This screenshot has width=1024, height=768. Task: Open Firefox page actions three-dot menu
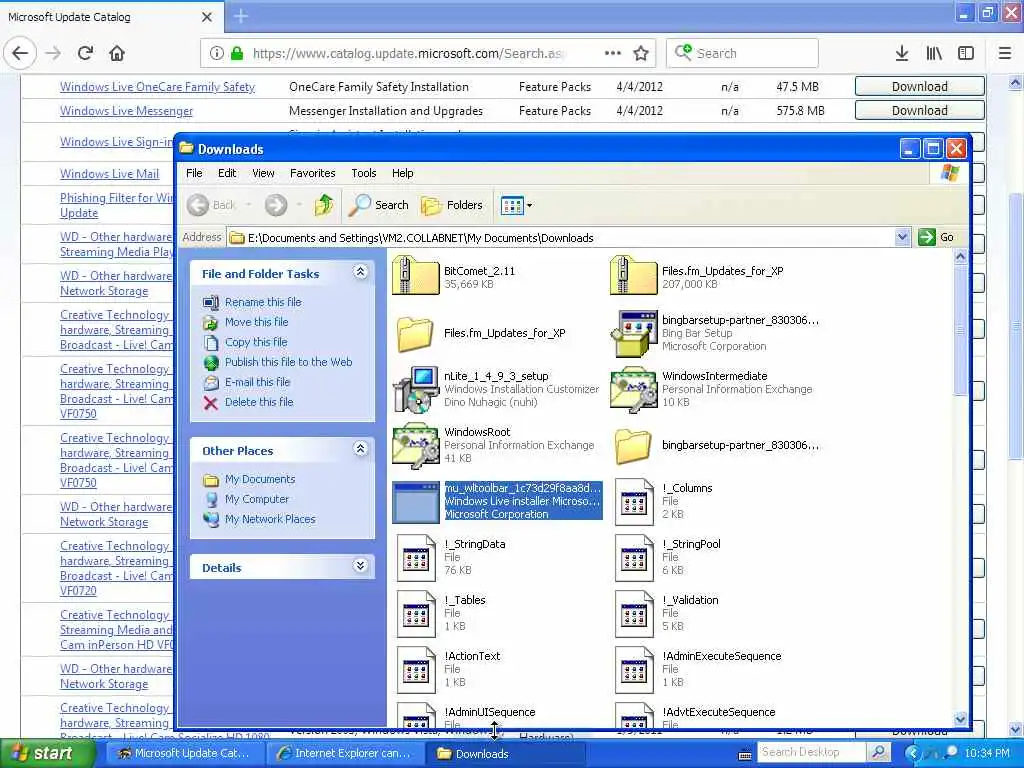pos(613,53)
